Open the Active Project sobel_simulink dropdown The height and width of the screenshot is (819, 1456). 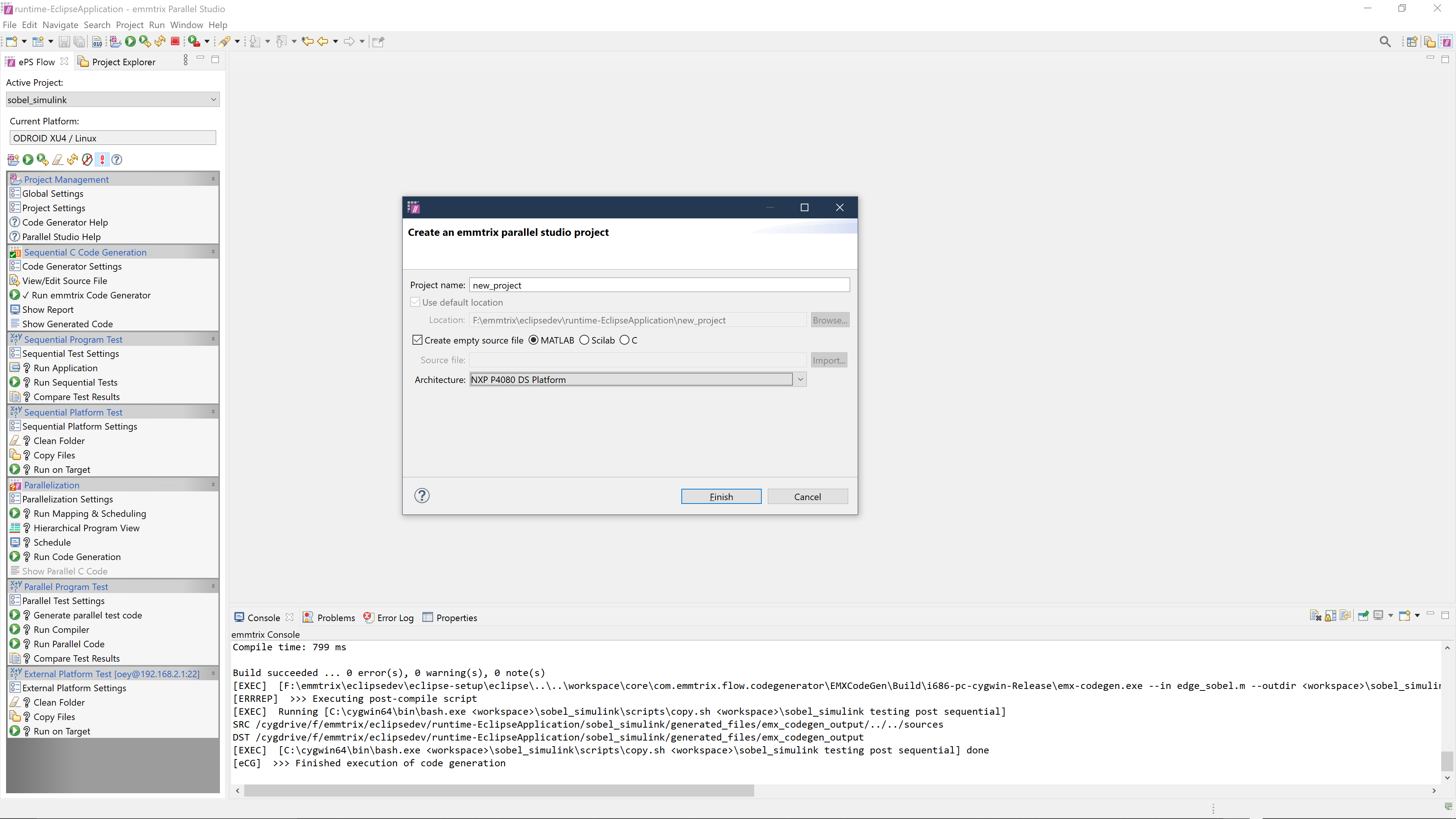pos(113,99)
